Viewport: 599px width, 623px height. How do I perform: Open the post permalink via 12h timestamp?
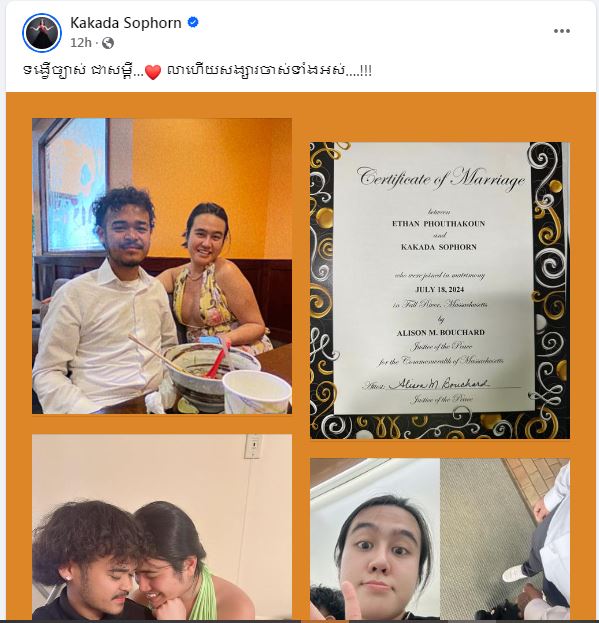(81, 43)
